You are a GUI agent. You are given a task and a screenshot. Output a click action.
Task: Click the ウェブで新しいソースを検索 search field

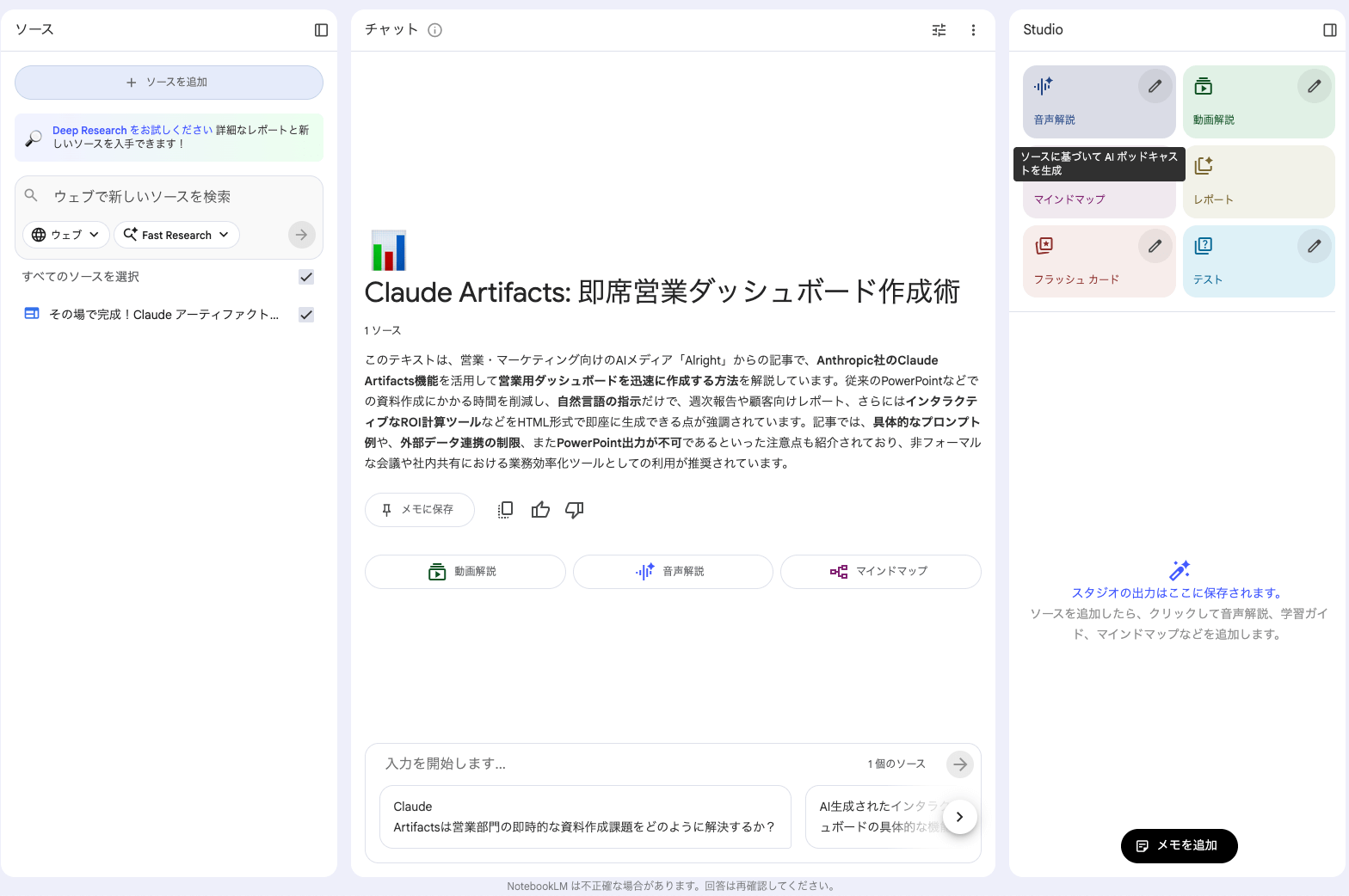(x=169, y=197)
